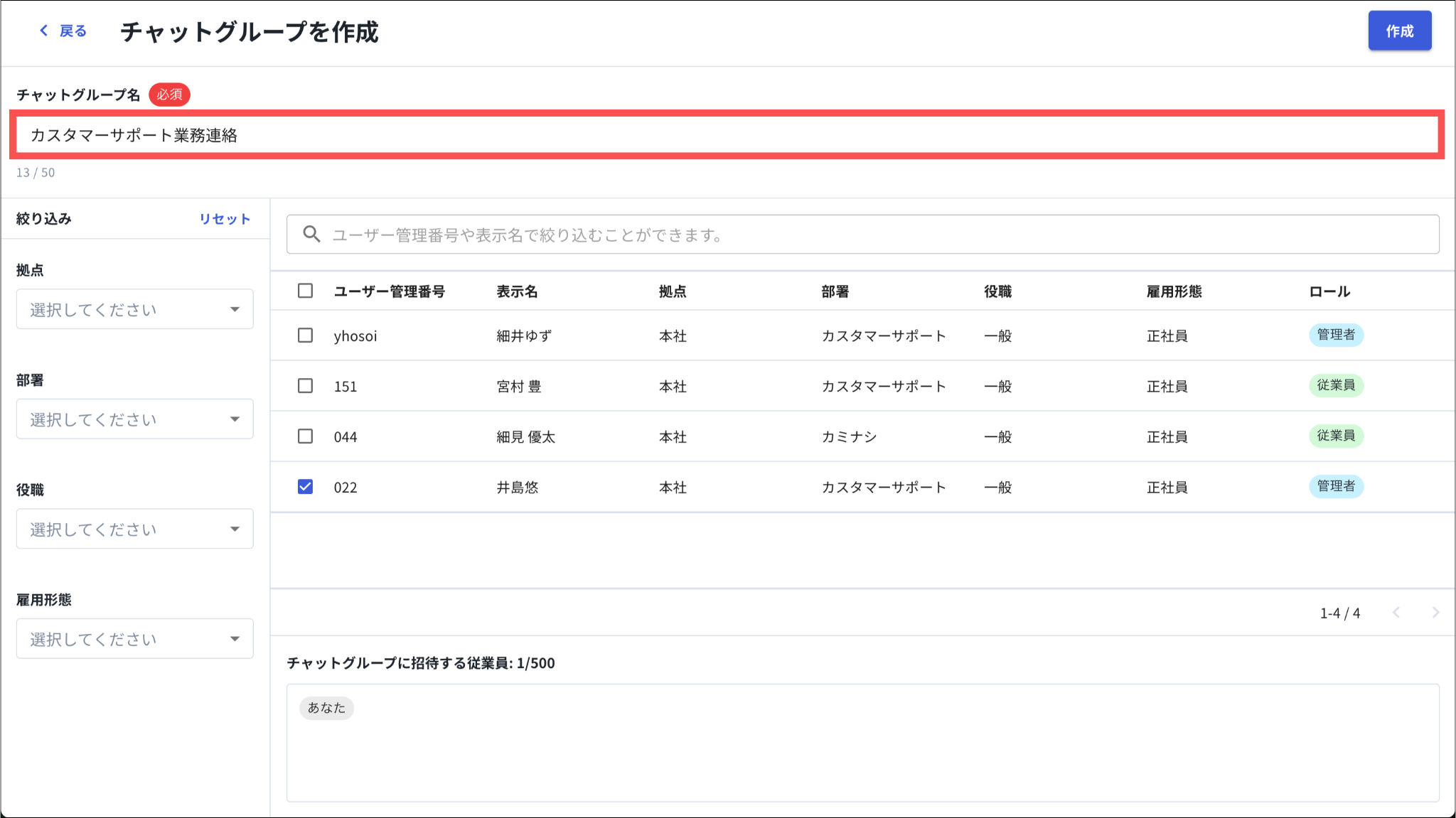Image resolution: width=1456 pixels, height=818 pixels.
Task: Select the yhosoi user checkbox
Action: click(x=305, y=335)
